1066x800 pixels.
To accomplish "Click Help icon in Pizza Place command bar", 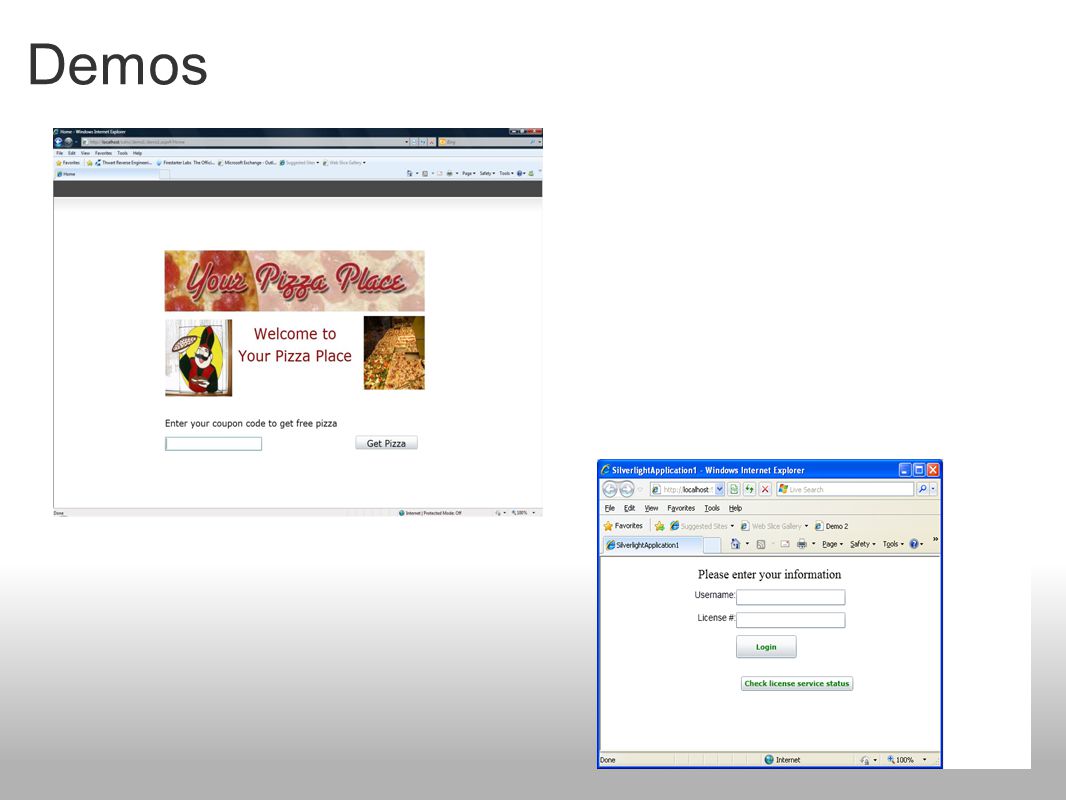I will tap(519, 173).
